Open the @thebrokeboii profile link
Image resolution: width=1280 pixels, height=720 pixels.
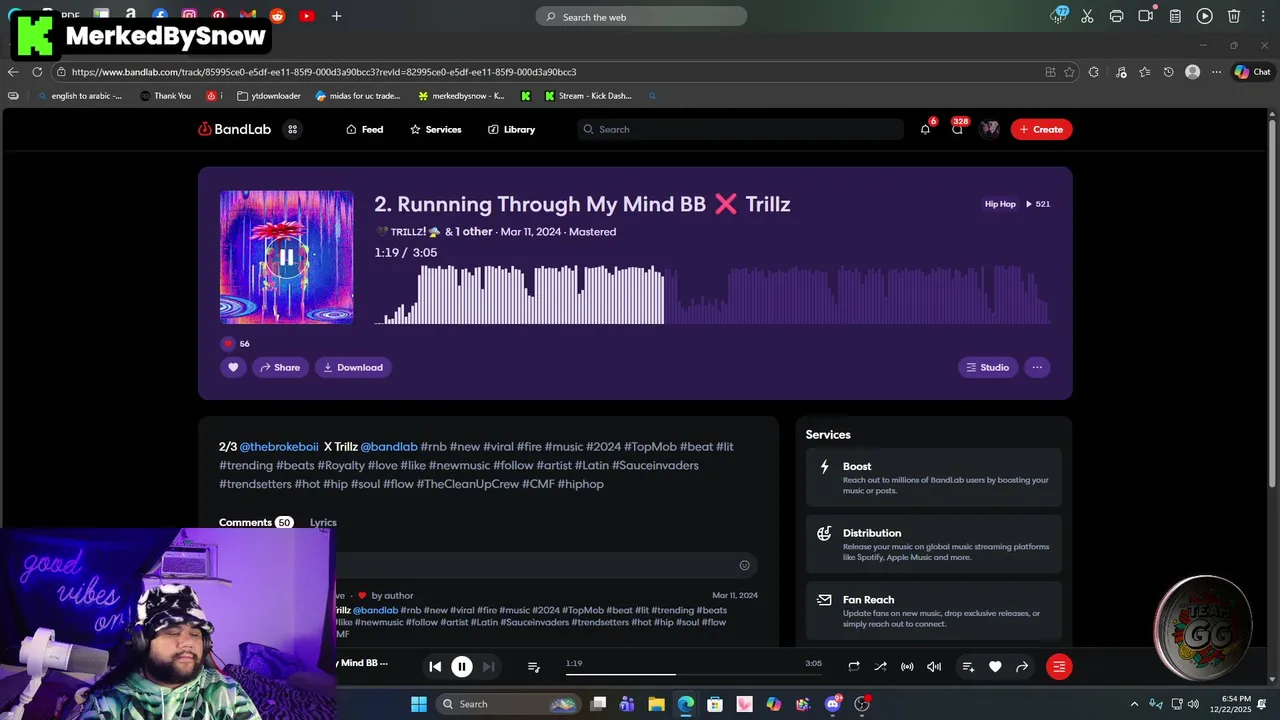[279, 446]
